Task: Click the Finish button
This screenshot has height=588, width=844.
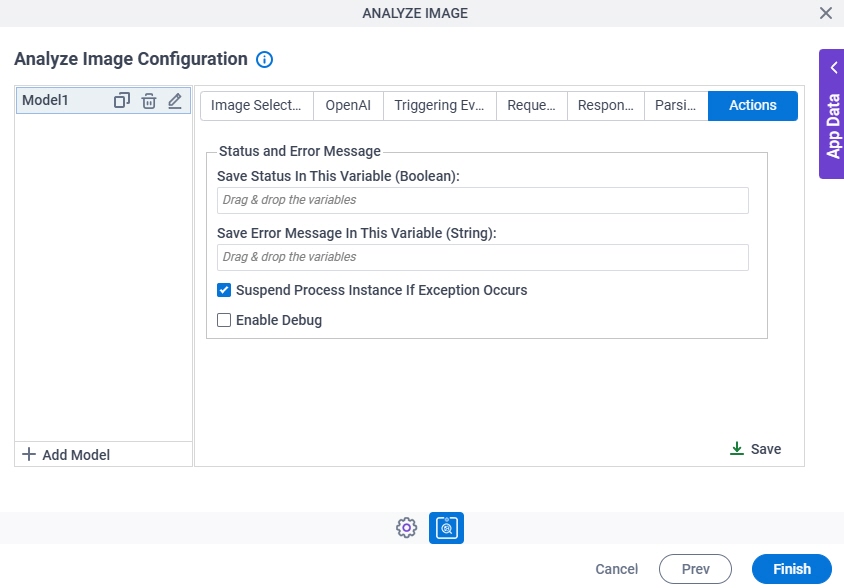Action: (x=792, y=569)
